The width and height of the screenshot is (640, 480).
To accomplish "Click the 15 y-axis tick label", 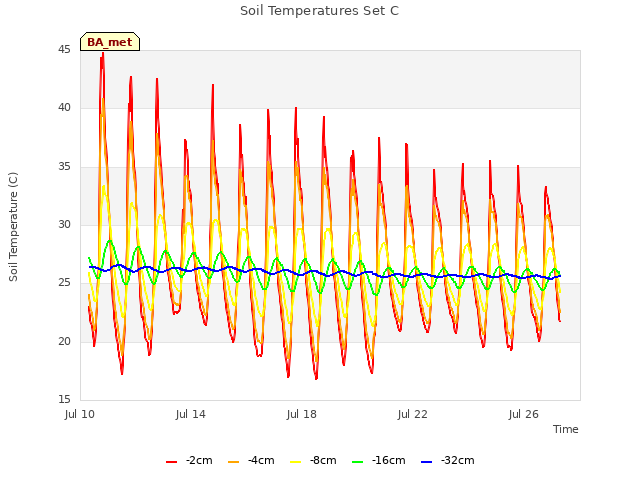I will 64,399.
